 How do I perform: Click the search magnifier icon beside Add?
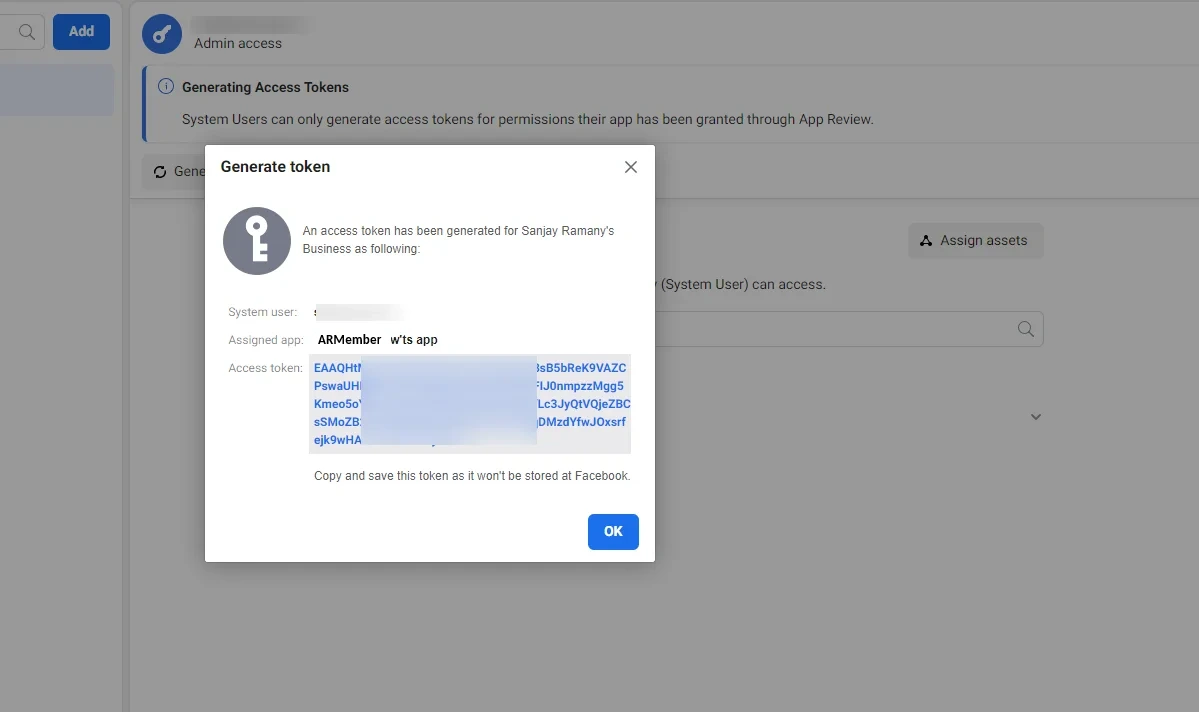(x=27, y=31)
